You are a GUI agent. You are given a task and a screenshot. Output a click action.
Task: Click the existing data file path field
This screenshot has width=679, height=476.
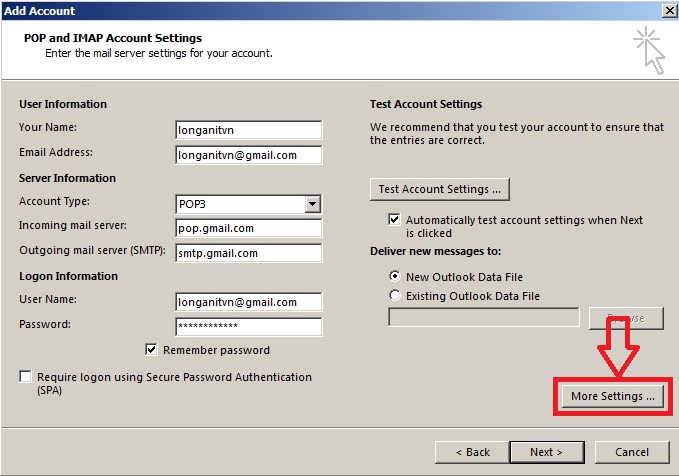click(x=484, y=317)
